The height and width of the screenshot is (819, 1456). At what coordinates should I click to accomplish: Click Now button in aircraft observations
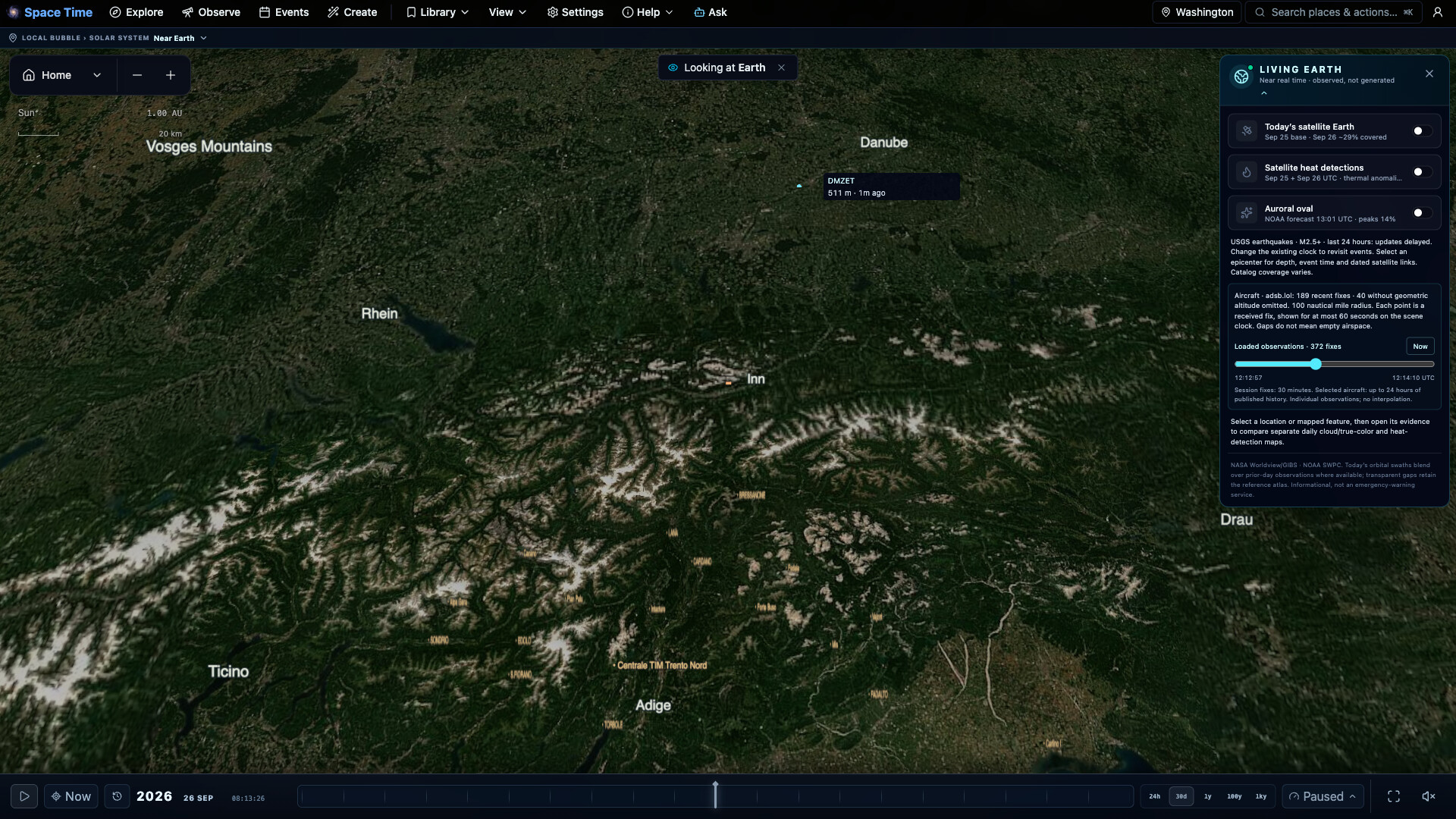tap(1420, 346)
